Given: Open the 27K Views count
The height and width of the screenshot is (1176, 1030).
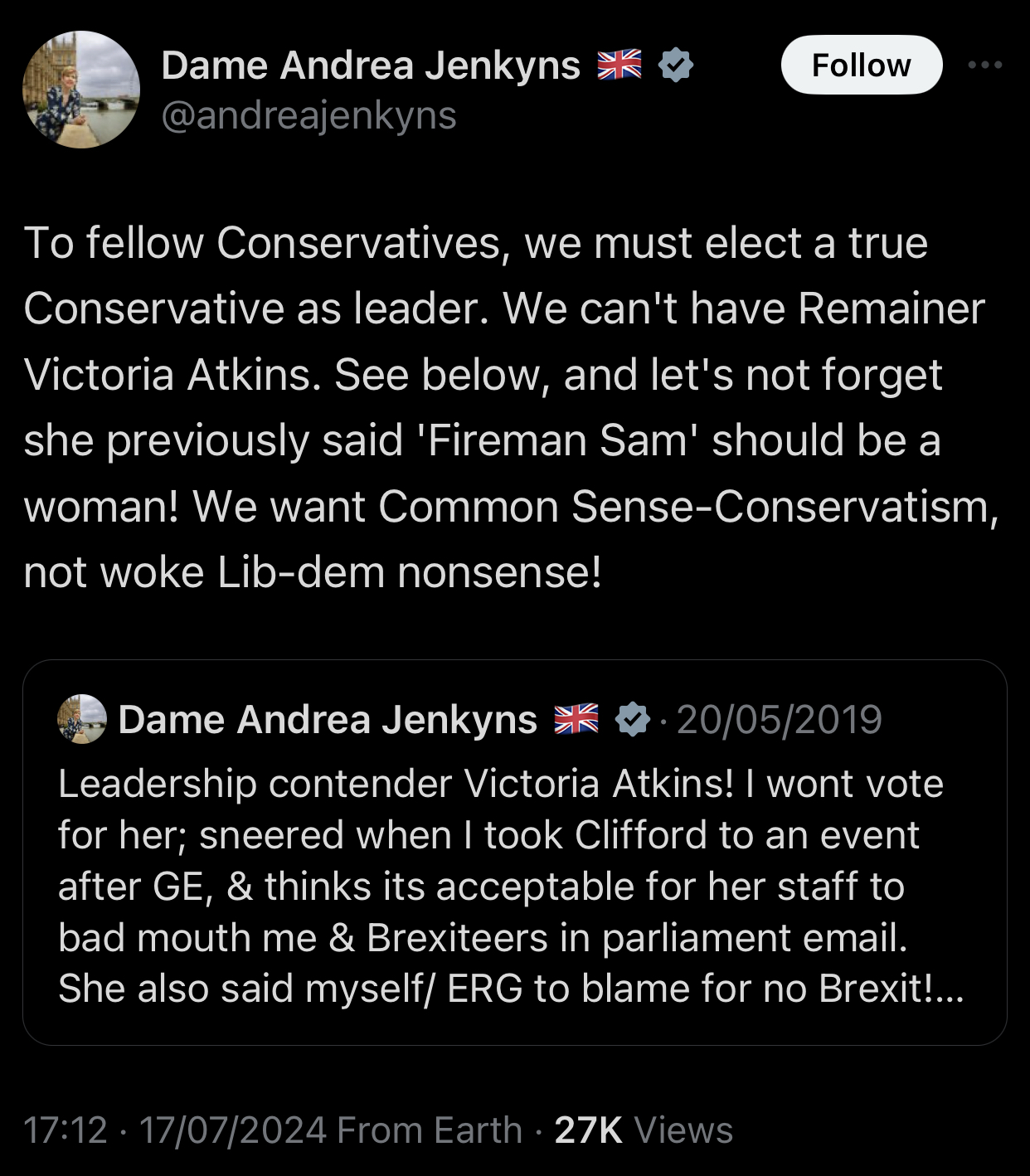Looking at the screenshot, I should (644, 1130).
